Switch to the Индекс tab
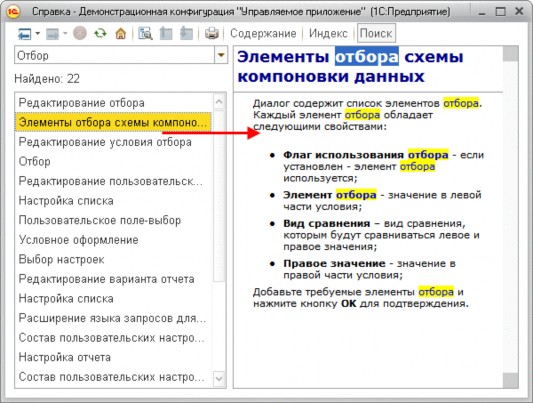The height and width of the screenshot is (403, 533). click(328, 33)
